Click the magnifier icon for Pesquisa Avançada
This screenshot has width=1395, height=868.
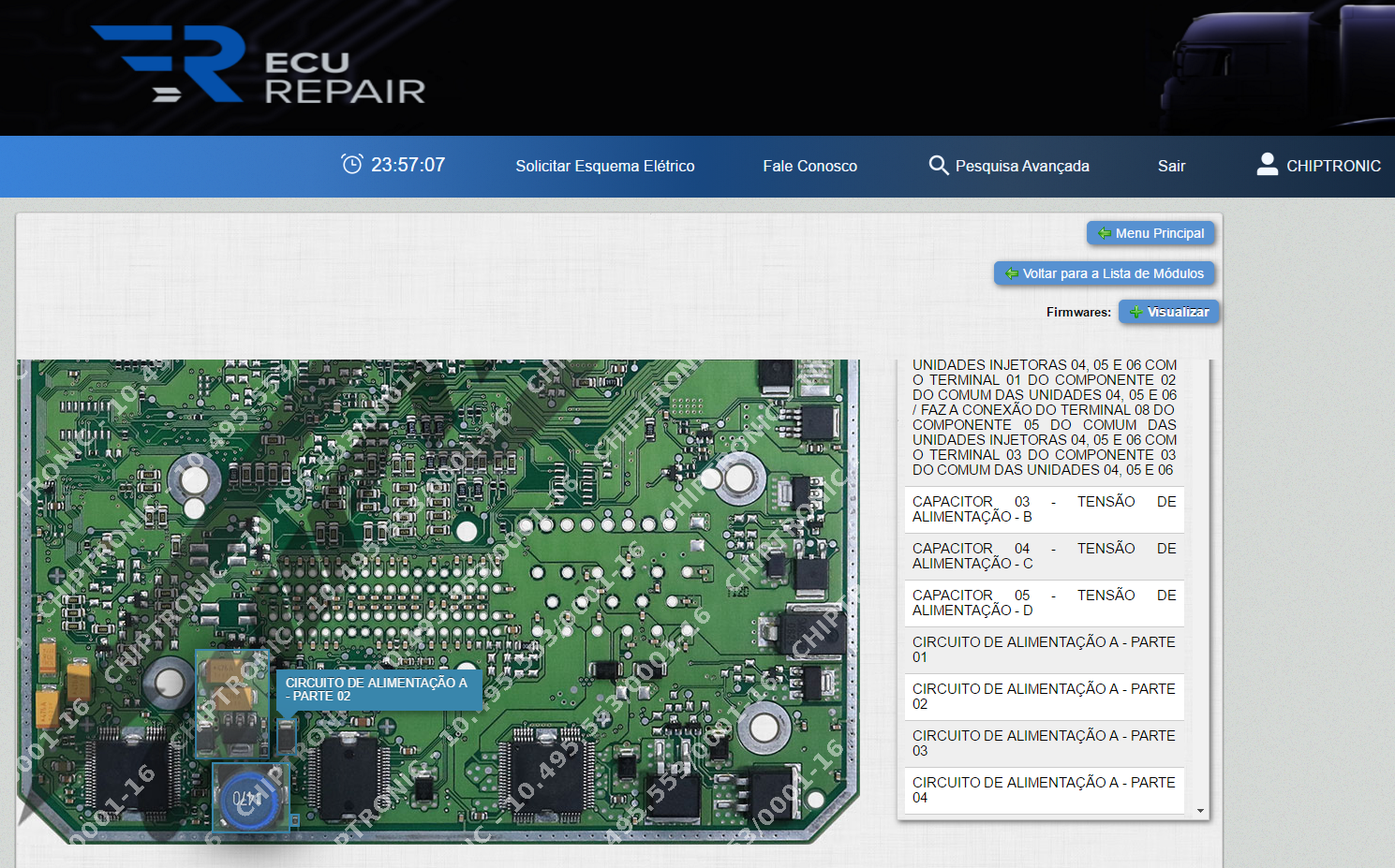938,166
